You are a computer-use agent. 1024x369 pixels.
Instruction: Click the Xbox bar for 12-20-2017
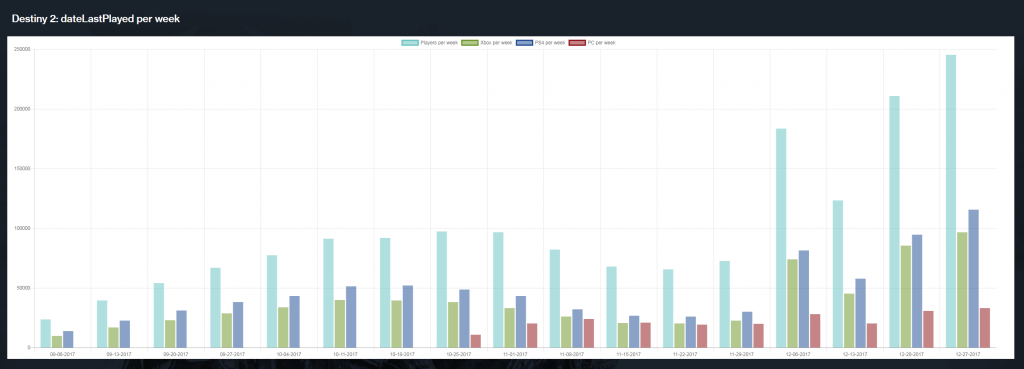click(x=906, y=297)
